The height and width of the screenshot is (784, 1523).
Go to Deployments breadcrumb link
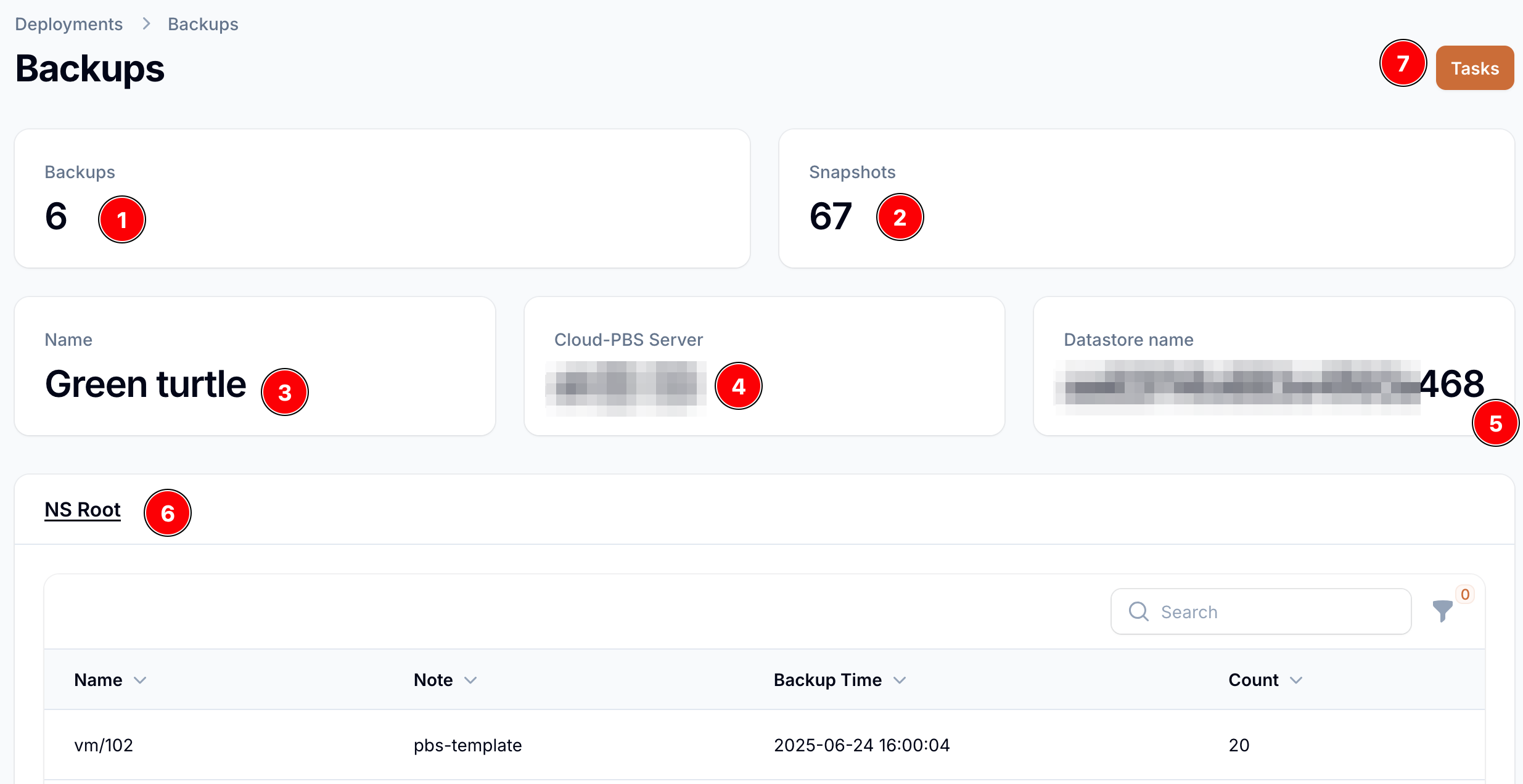pos(69,24)
